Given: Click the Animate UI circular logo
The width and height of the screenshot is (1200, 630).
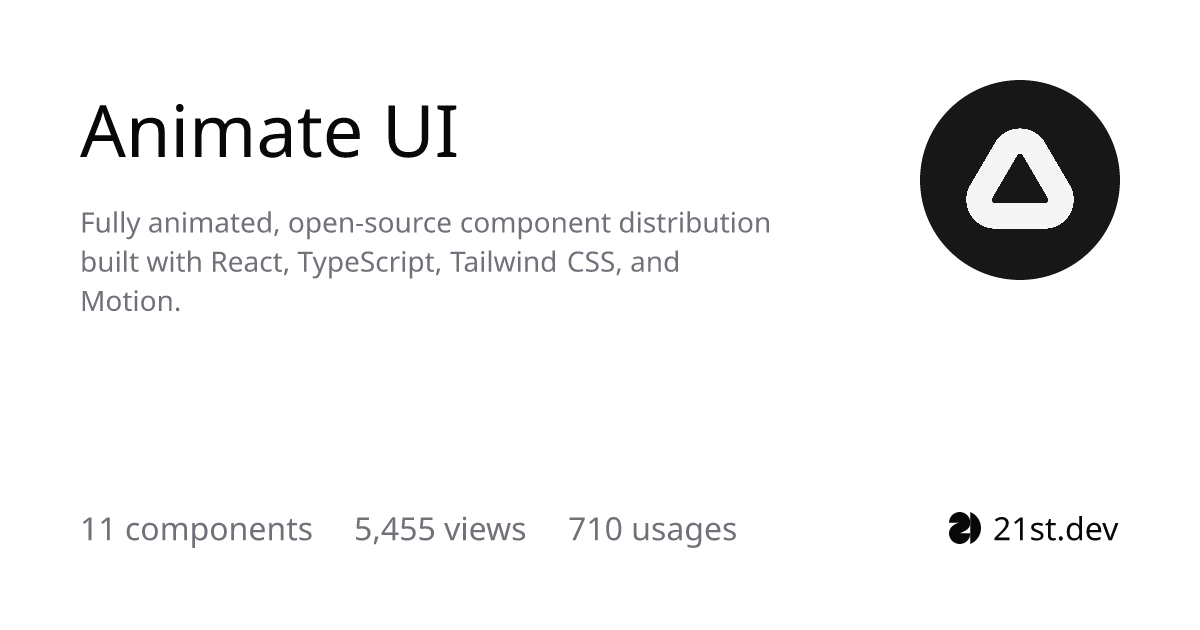Looking at the screenshot, I should (x=1020, y=180).
